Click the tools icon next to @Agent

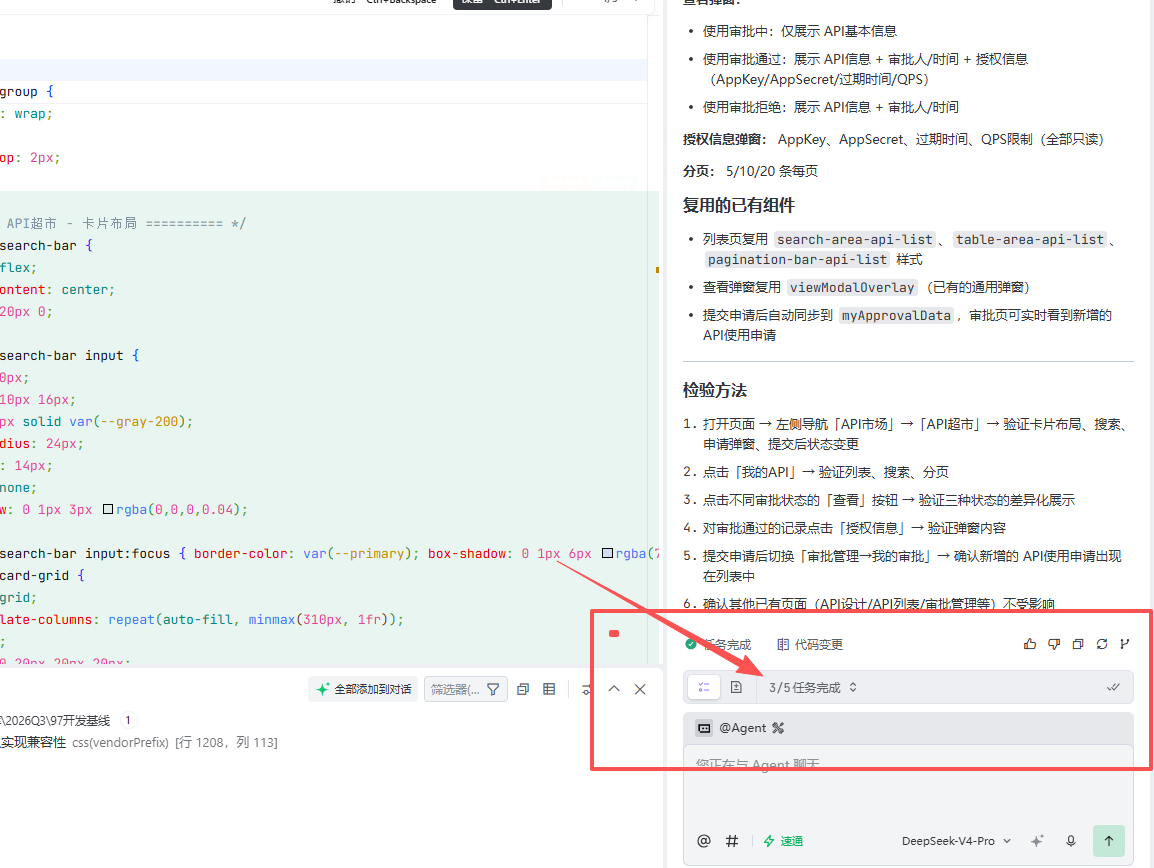(x=778, y=728)
